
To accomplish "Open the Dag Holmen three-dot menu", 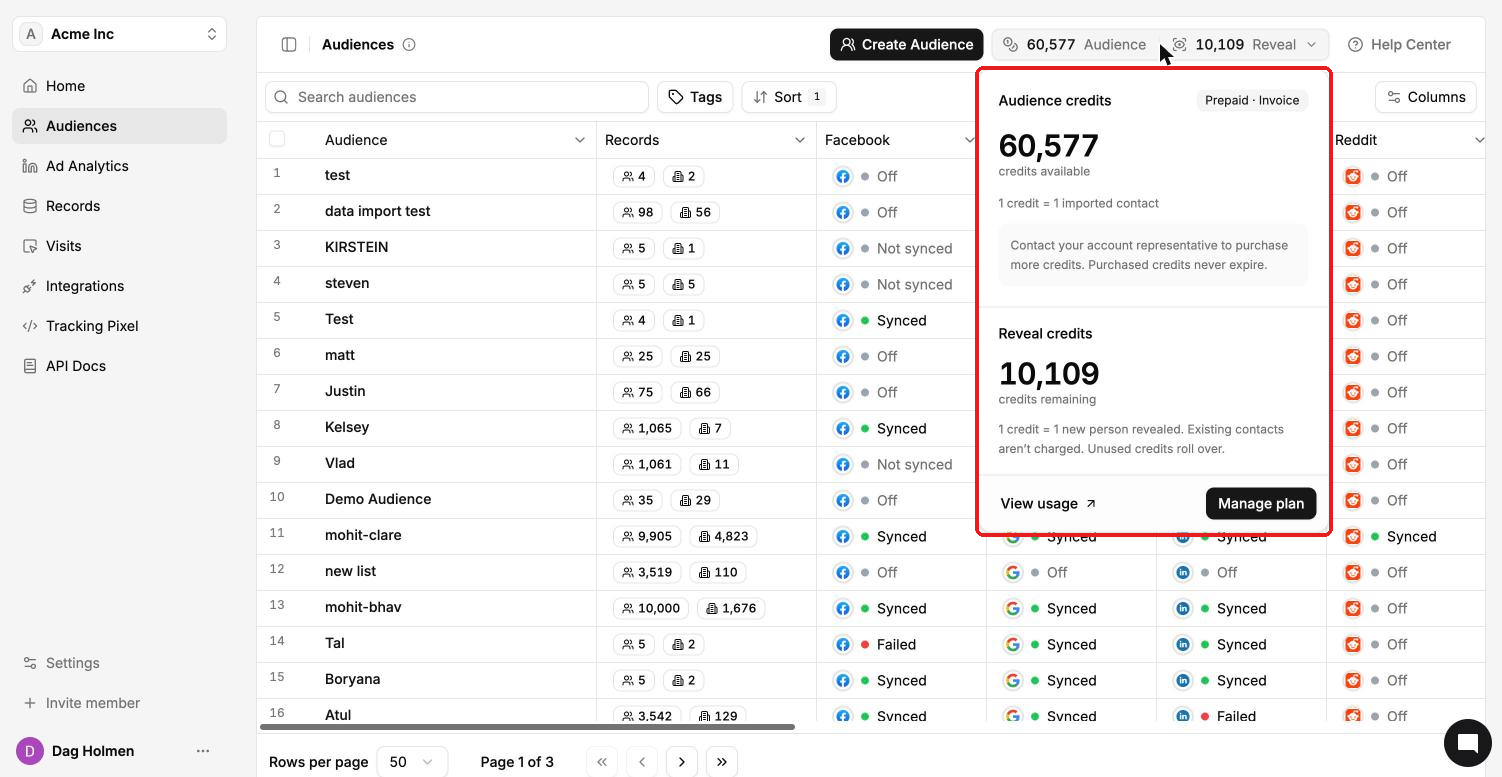I will coord(203,751).
